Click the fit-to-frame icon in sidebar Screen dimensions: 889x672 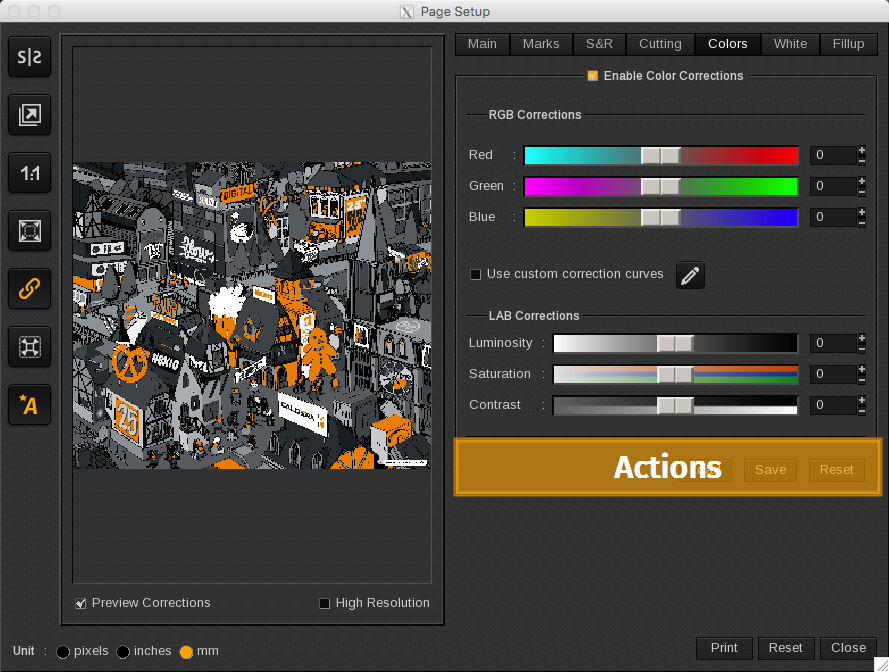click(x=30, y=231)
